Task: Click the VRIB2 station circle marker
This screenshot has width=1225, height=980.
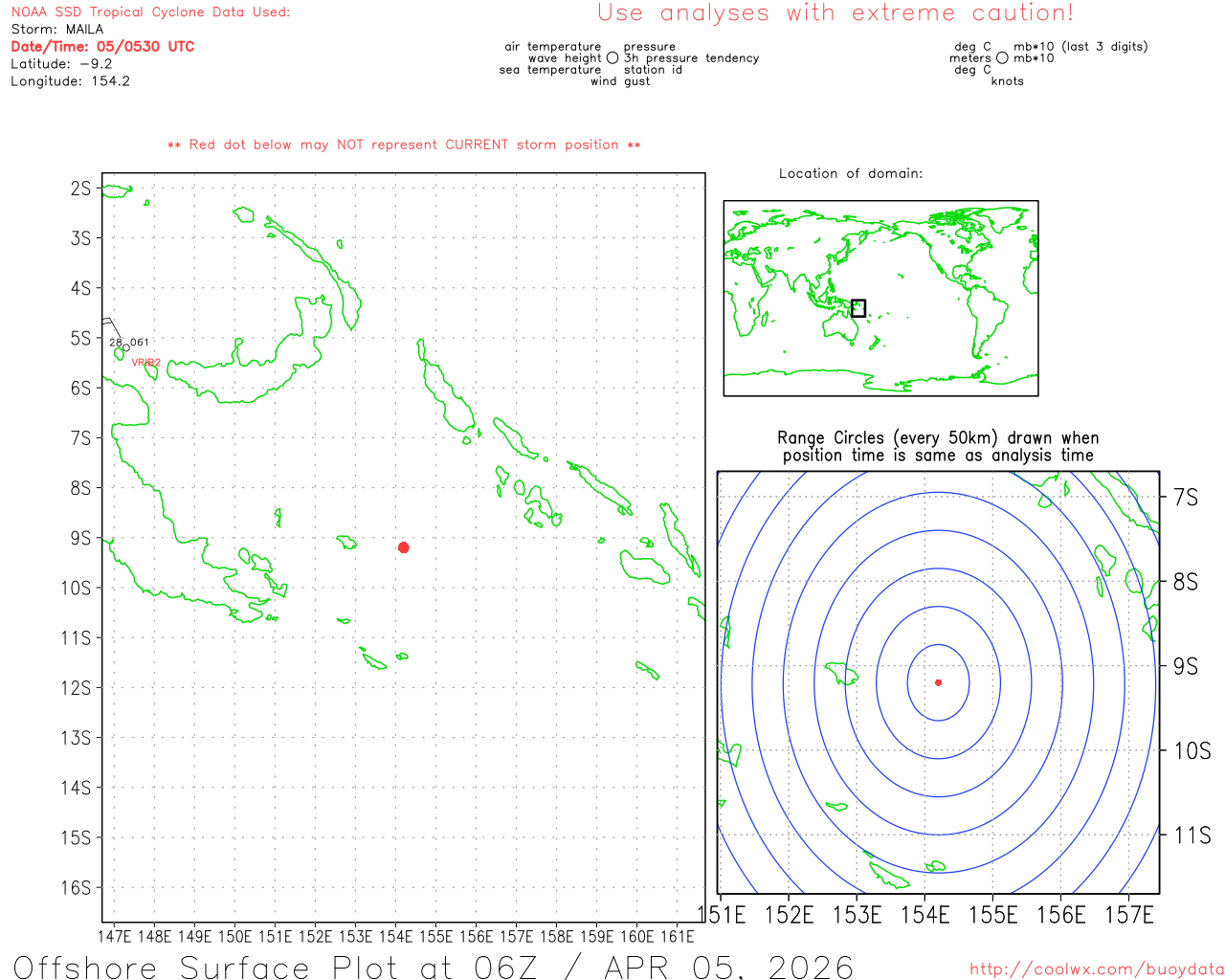Action: (125, 347)
